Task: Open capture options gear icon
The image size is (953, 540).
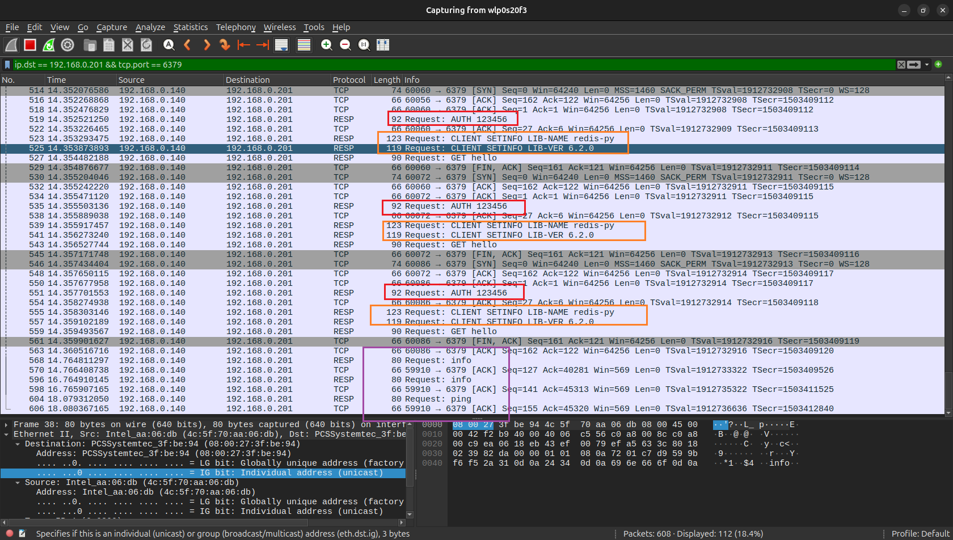Action: pos(68,45)
